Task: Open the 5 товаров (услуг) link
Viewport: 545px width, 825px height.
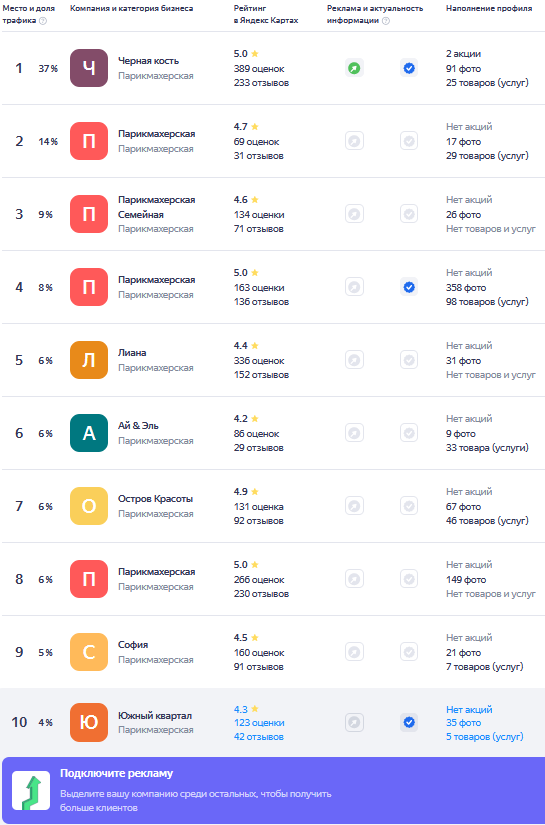Action: [485, 737]
